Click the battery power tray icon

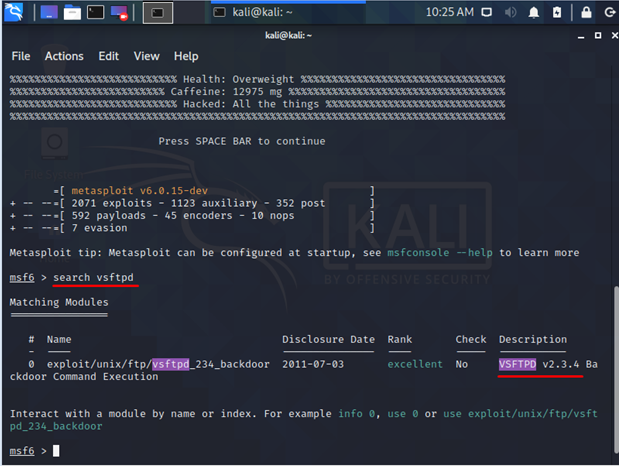pyautogui.click(x=557, y=13)
